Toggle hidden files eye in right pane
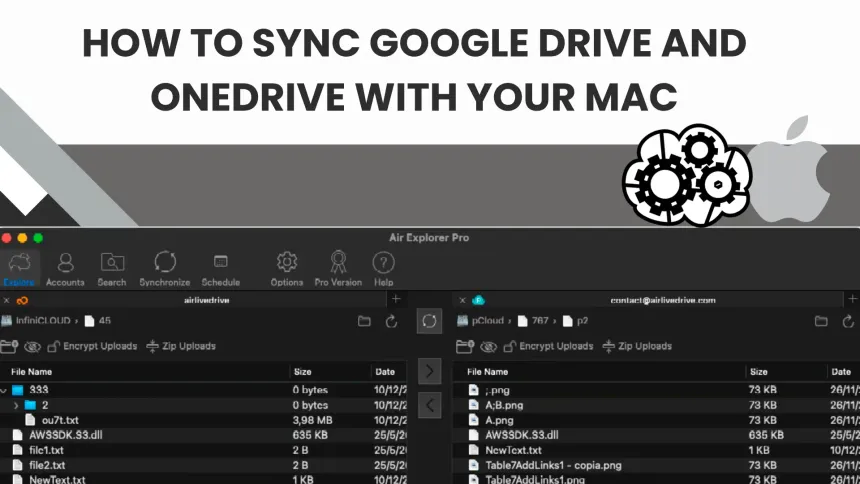Viewport: 860px width, 484px height. click(x=488, y=346)
